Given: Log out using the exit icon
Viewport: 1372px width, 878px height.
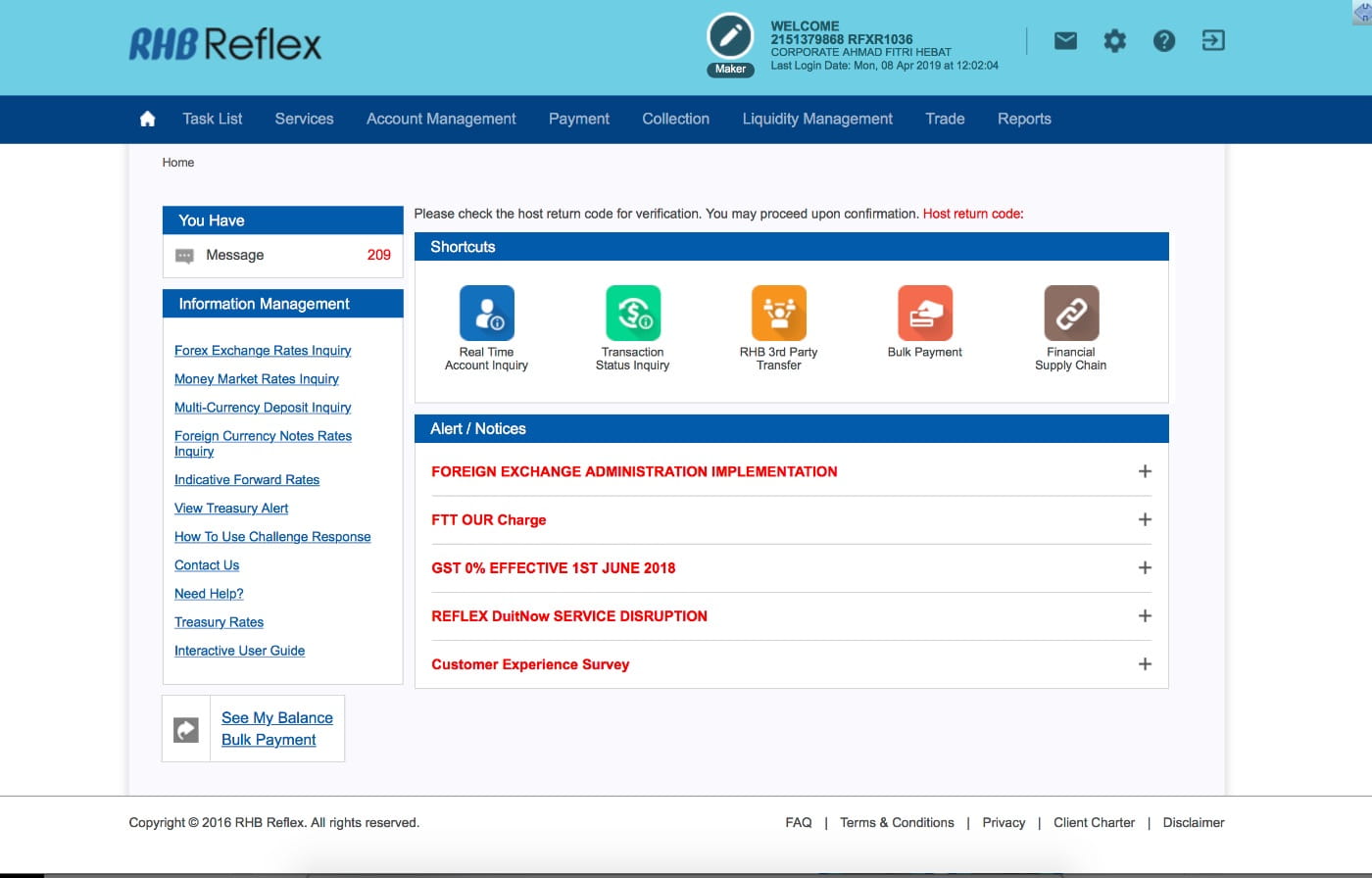Looking at the screenshot, I should click(1213, 40).
